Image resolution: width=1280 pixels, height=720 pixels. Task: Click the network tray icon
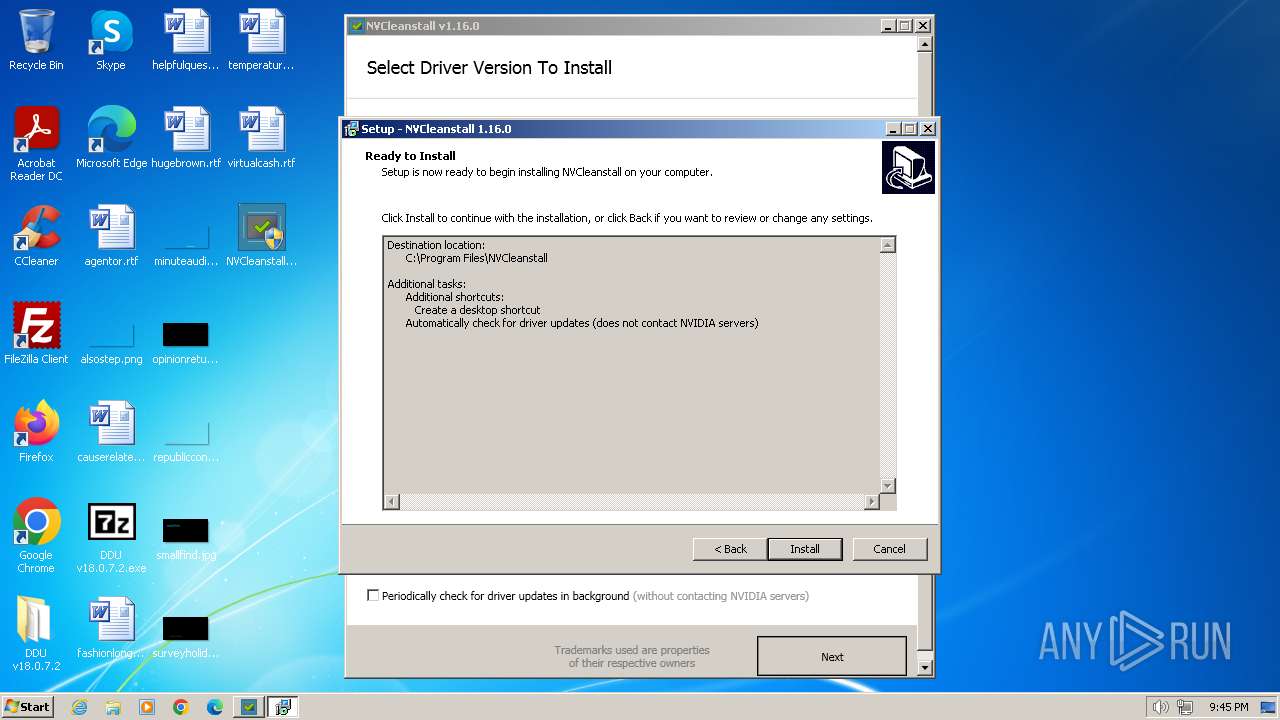point(1185,707)
